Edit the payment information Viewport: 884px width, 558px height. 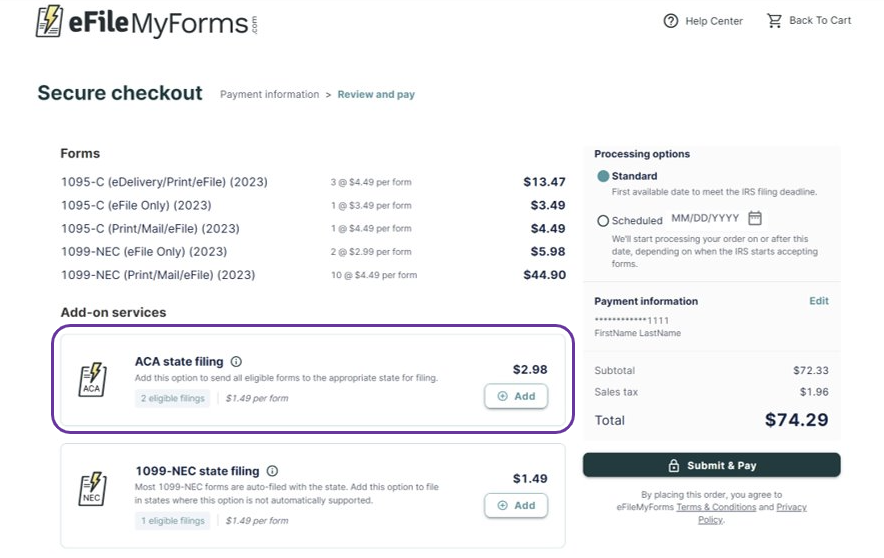tap(818, 301)
